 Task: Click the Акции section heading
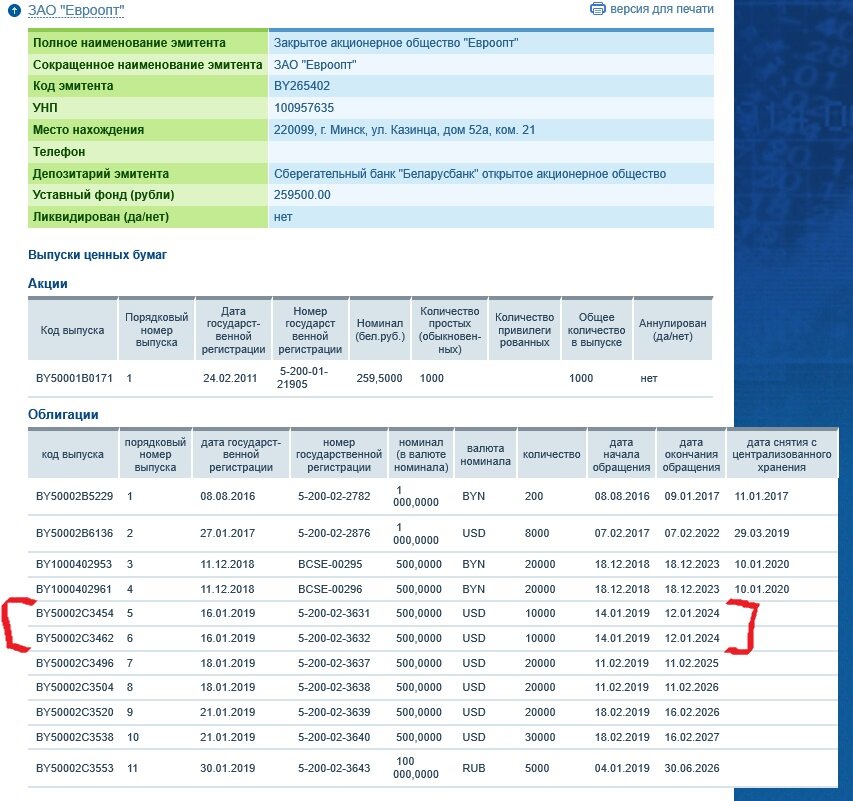click(x=48, y=284)
